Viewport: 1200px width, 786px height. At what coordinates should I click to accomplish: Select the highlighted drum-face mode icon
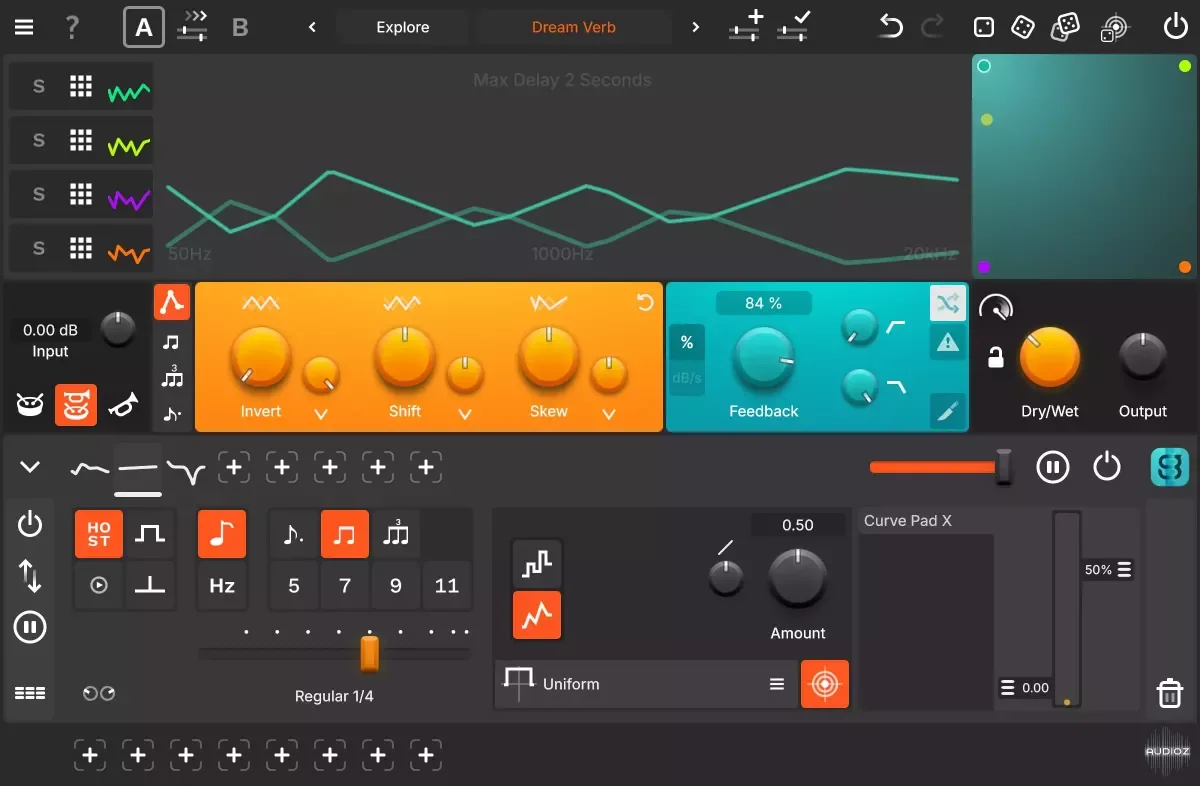pyautogui.click(x=76, y=405)
